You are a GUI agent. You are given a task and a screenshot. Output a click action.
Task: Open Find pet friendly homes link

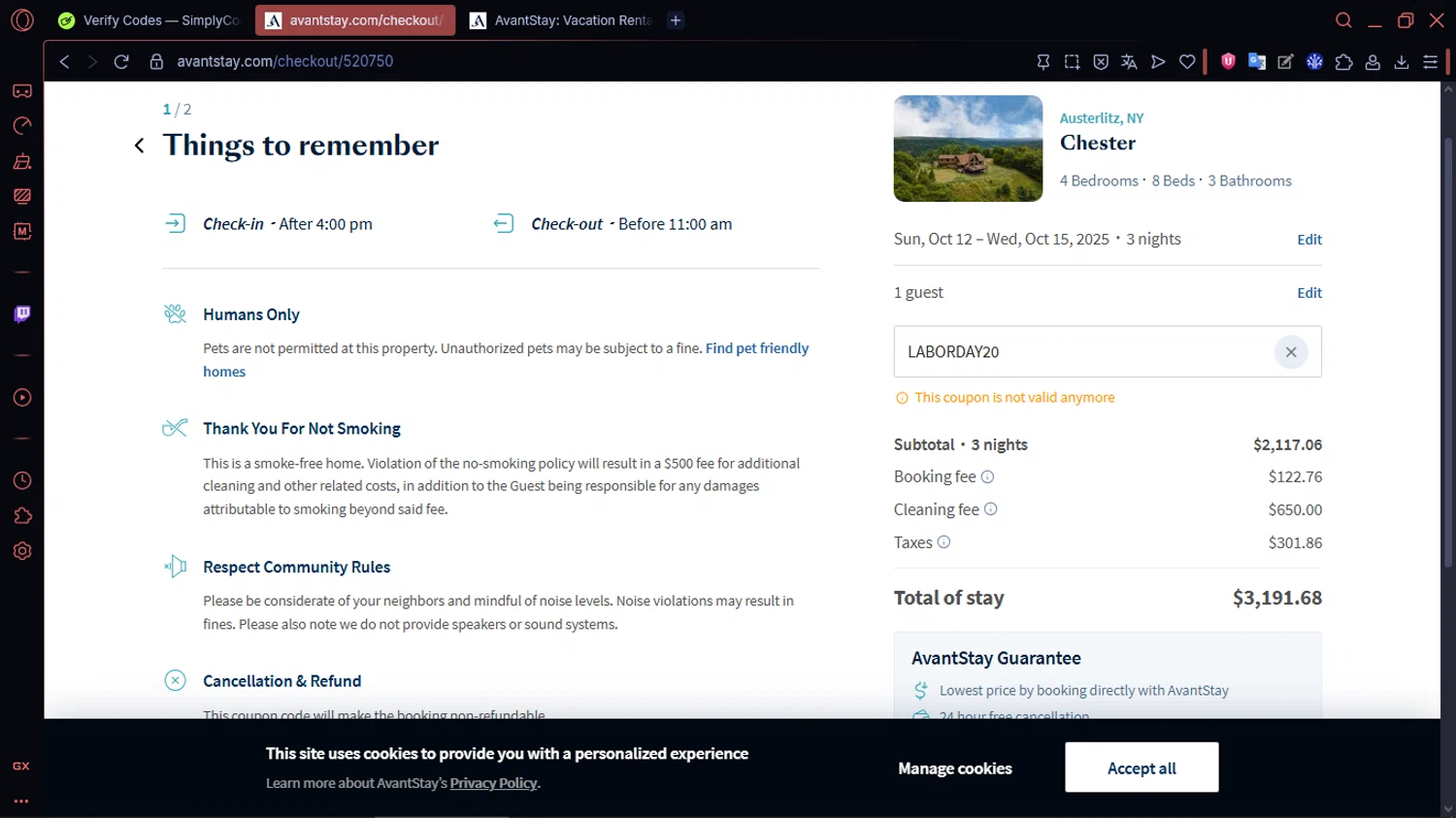pyautogui.click(x=757, y=348)
